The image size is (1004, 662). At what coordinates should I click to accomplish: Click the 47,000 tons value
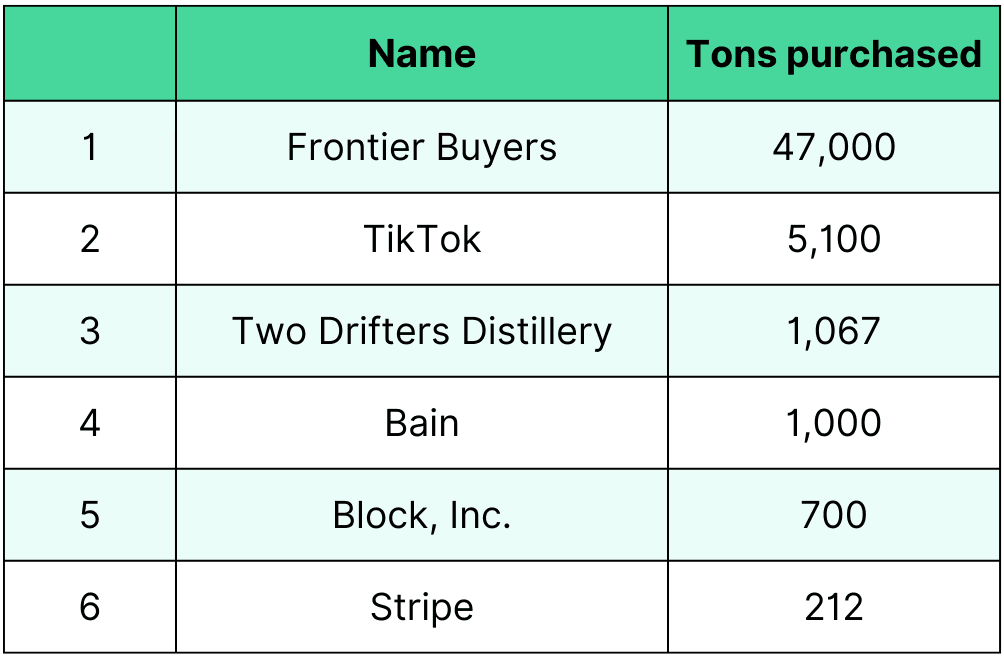[x=834, y=147]
